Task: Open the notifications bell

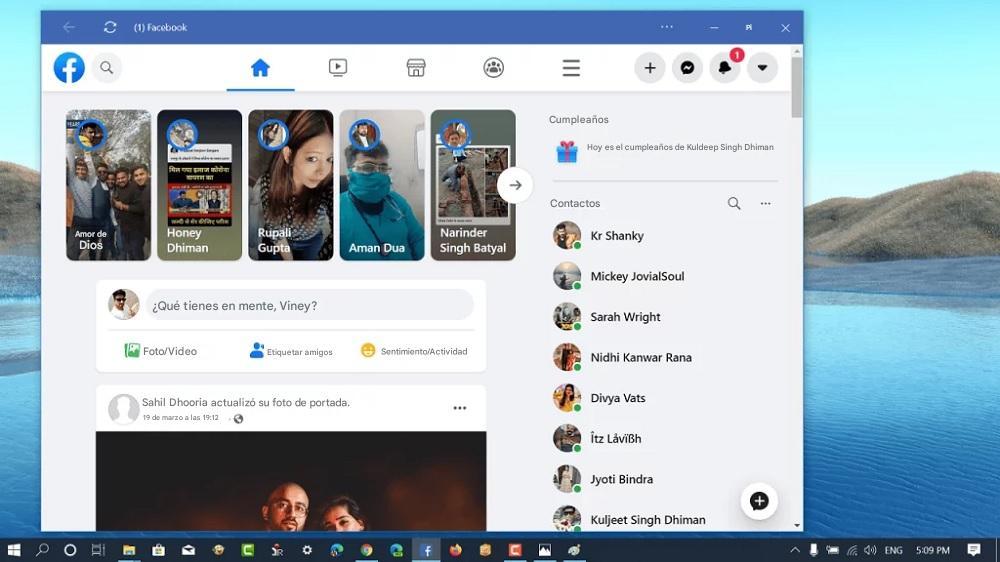Action: (x=725, y=68)
